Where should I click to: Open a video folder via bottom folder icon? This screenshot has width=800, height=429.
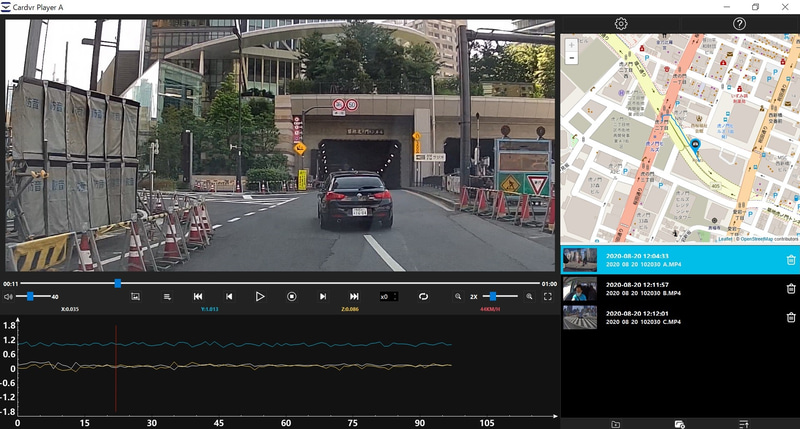click(615, 424)
